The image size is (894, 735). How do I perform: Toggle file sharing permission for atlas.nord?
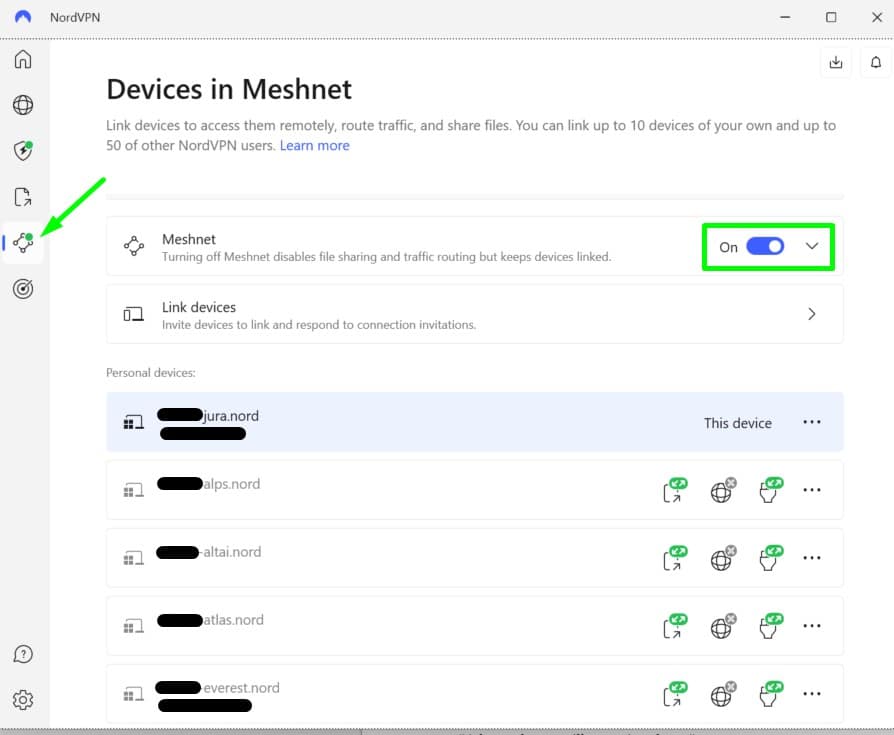tap(675, 626)
